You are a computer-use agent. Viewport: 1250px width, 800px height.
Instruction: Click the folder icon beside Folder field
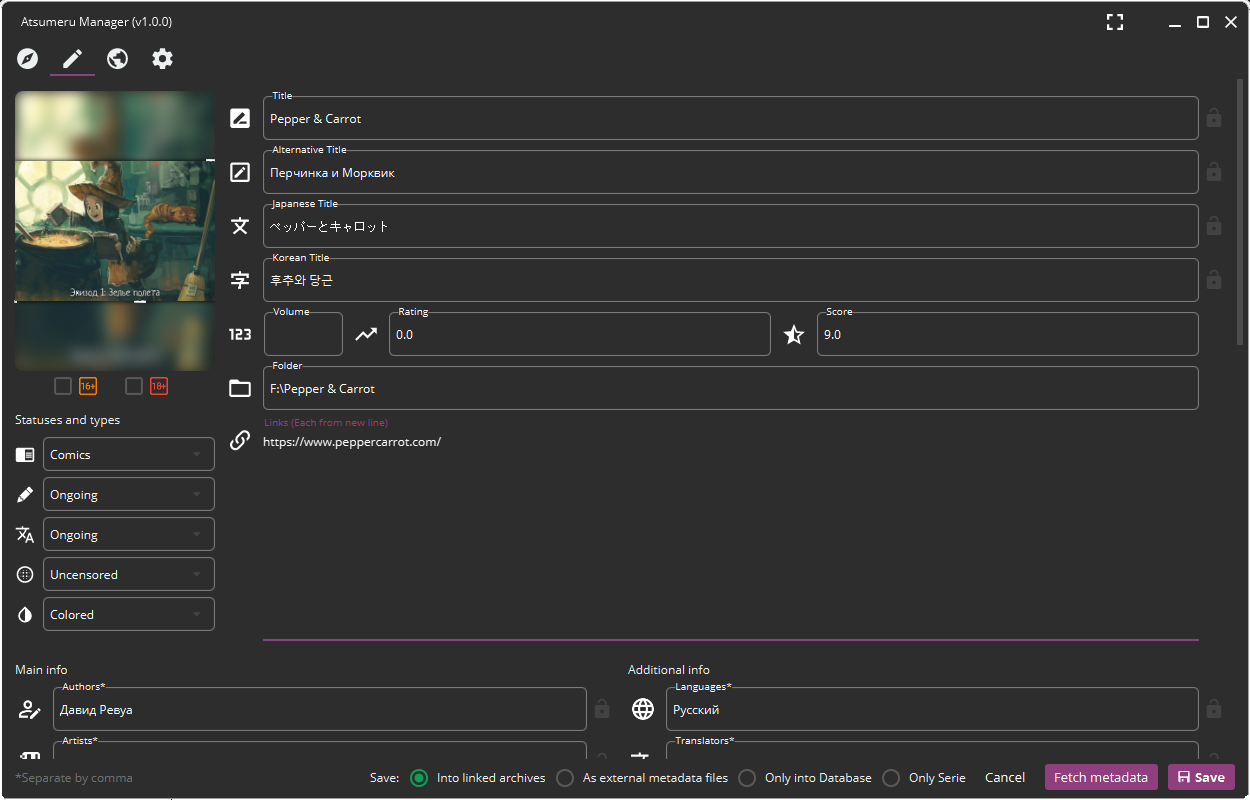(240, 388)
